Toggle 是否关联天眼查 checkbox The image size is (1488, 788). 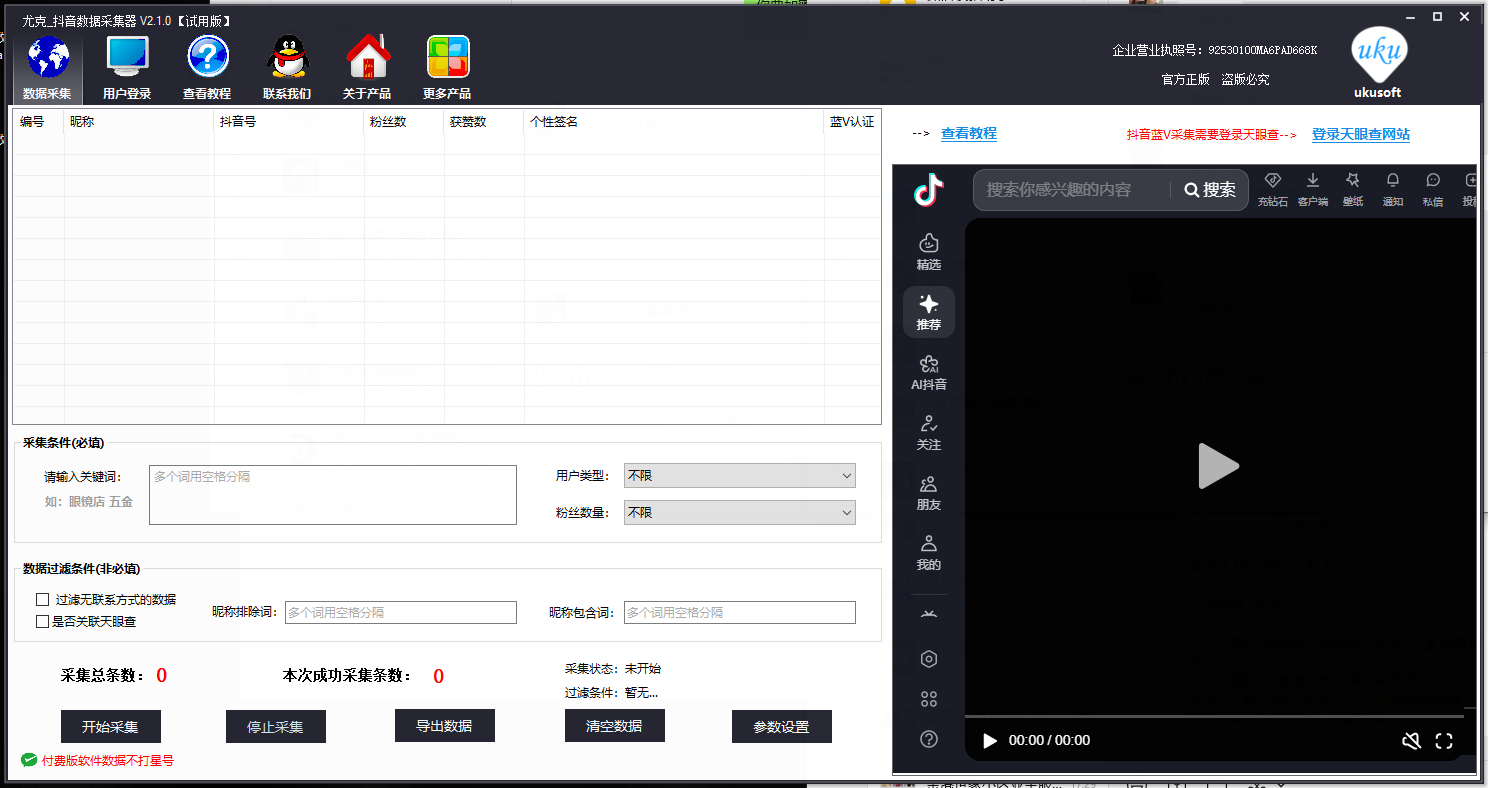coord(43,621)
